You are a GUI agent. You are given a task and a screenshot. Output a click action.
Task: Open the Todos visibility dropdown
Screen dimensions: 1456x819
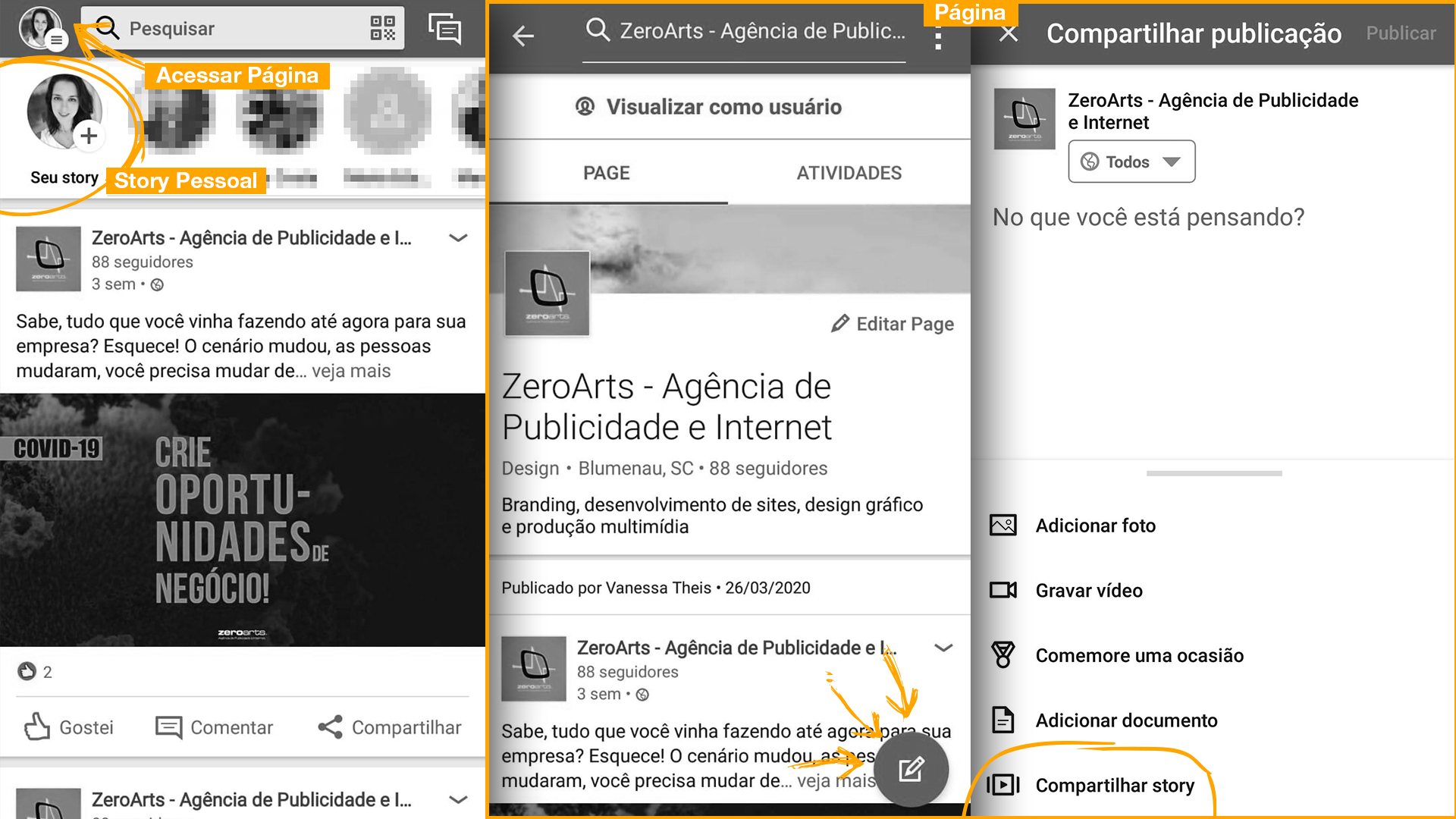[1131, 162]
